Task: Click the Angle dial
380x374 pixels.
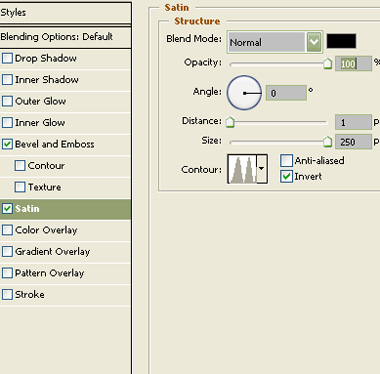Action: click(244, 93)
